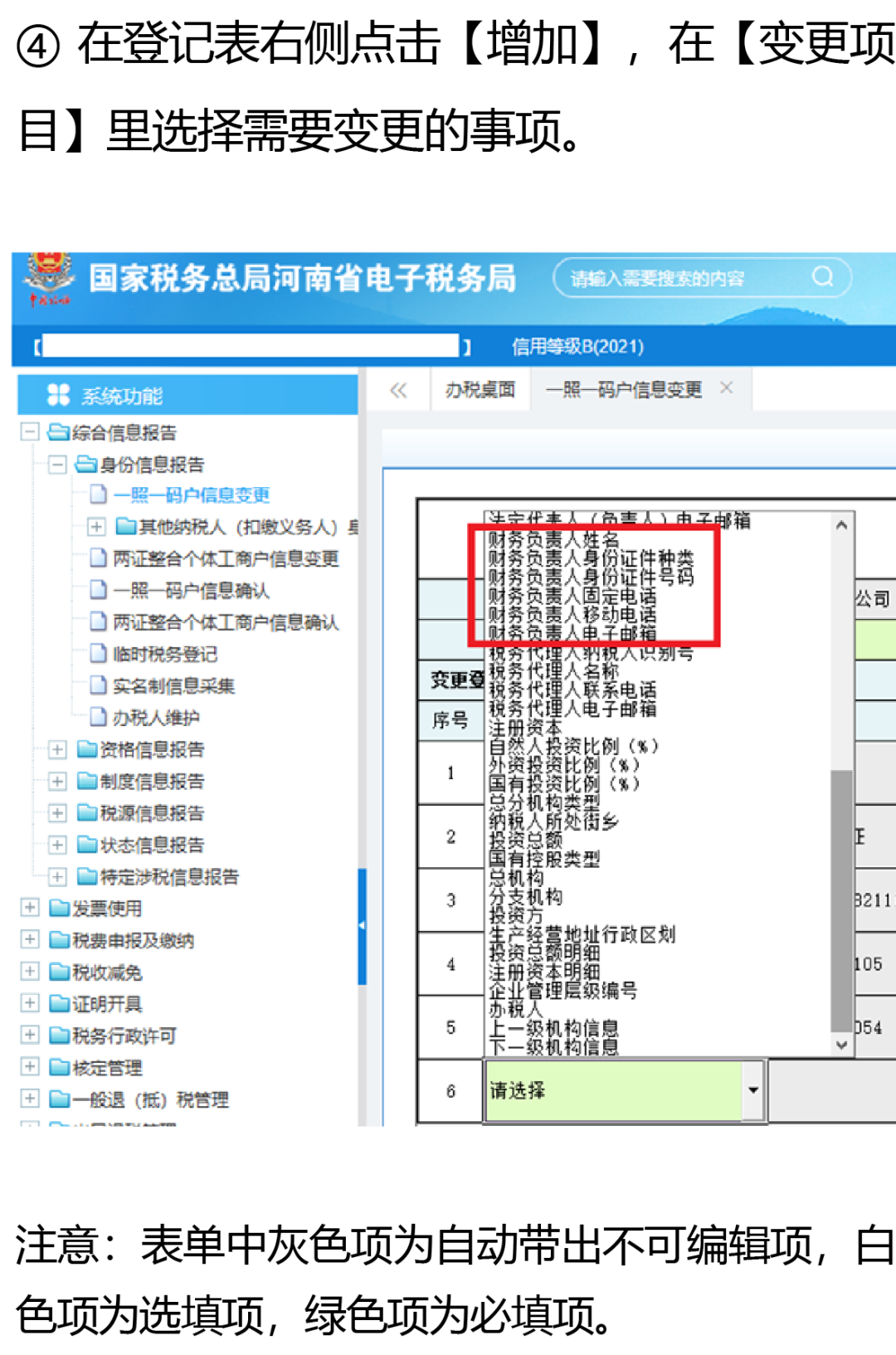This screenshot has height=1355, width=896.
Task: Click the document icon beside 实名制信息采集
Action: 99,685
